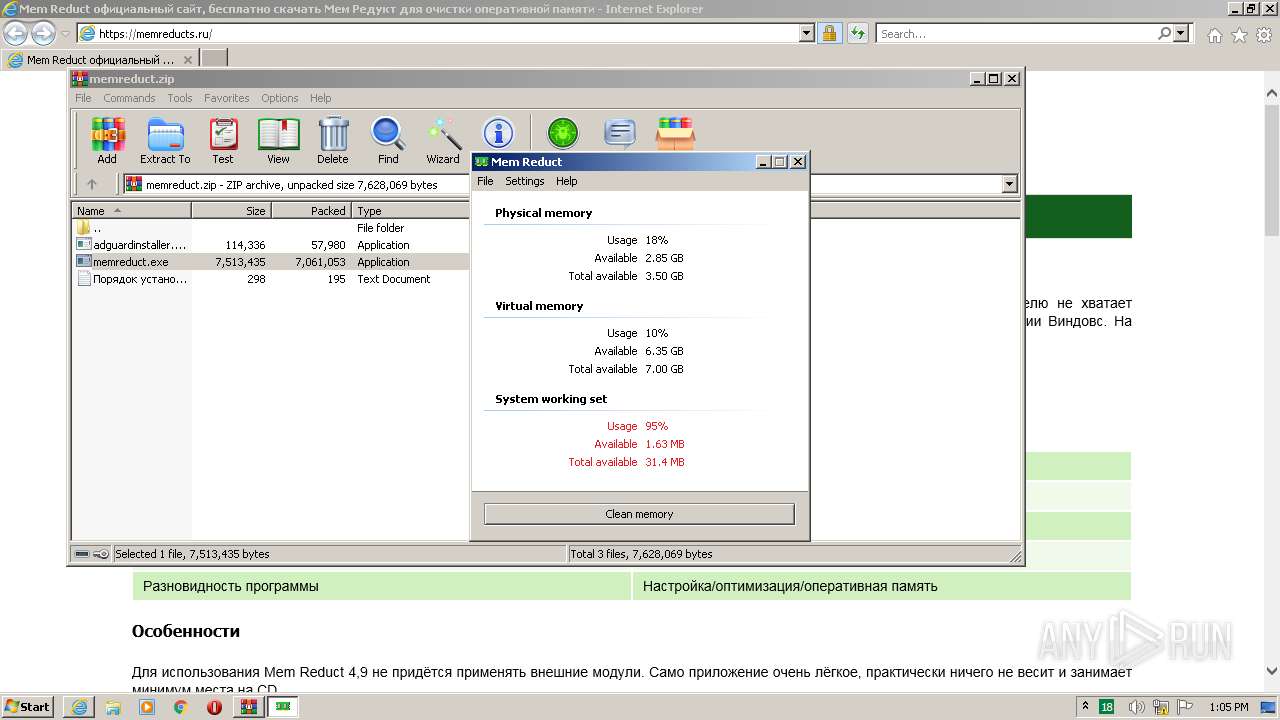Click the Test archive icon
The image size is (1280, 720).
click(x=223, y=140)
